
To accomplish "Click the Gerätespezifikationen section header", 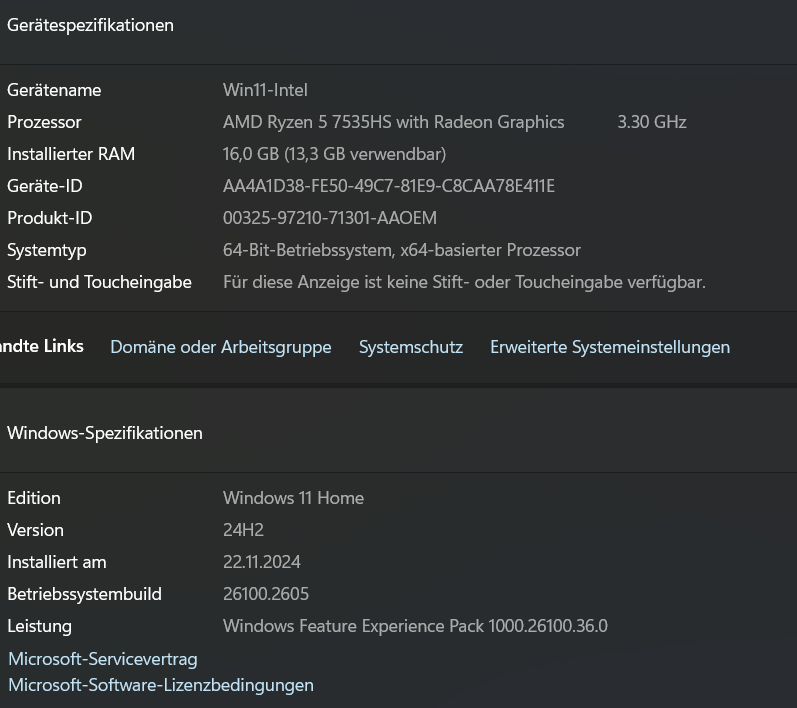I will tap(90, 25).
